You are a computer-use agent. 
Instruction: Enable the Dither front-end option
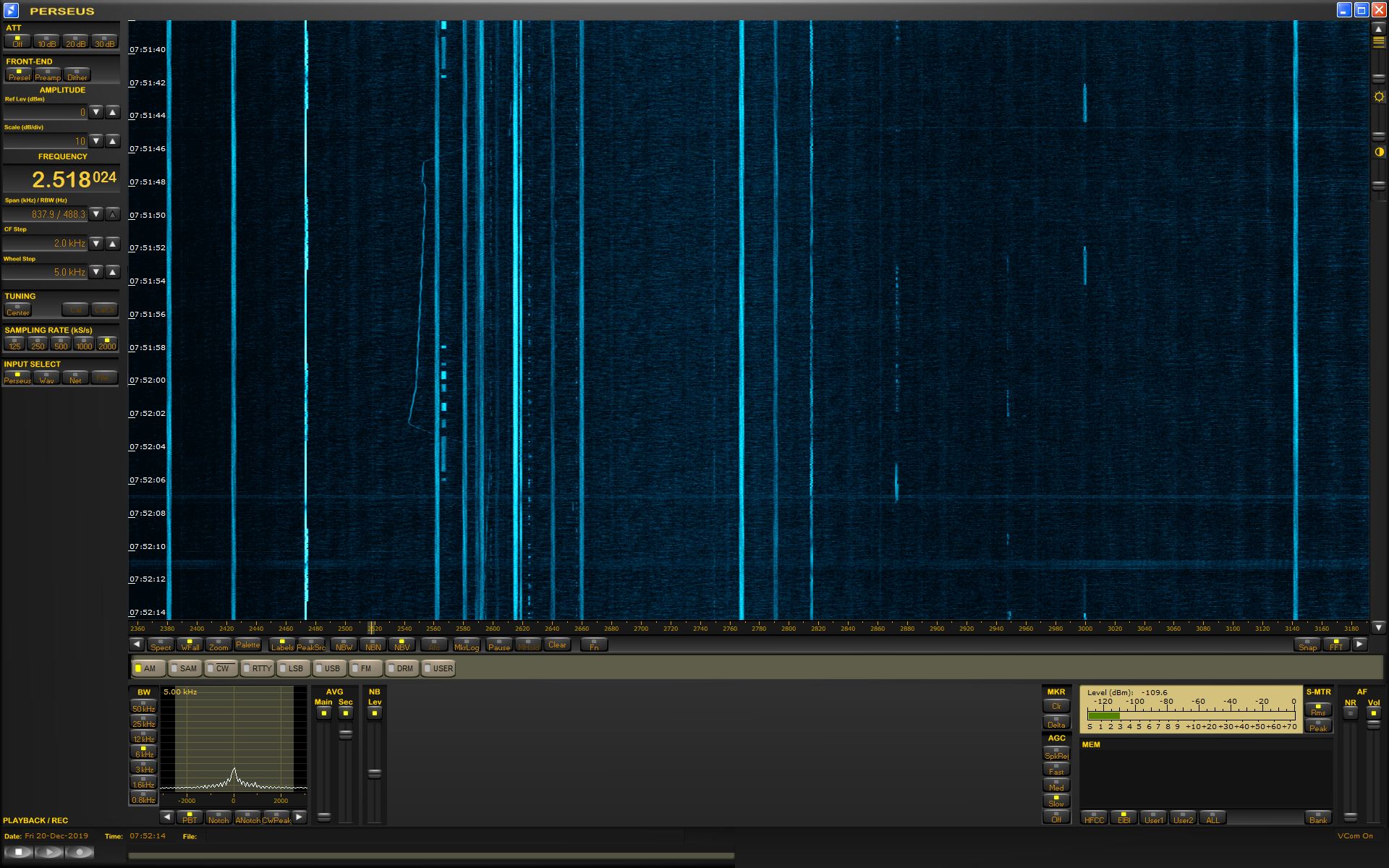tap(77, 75)
